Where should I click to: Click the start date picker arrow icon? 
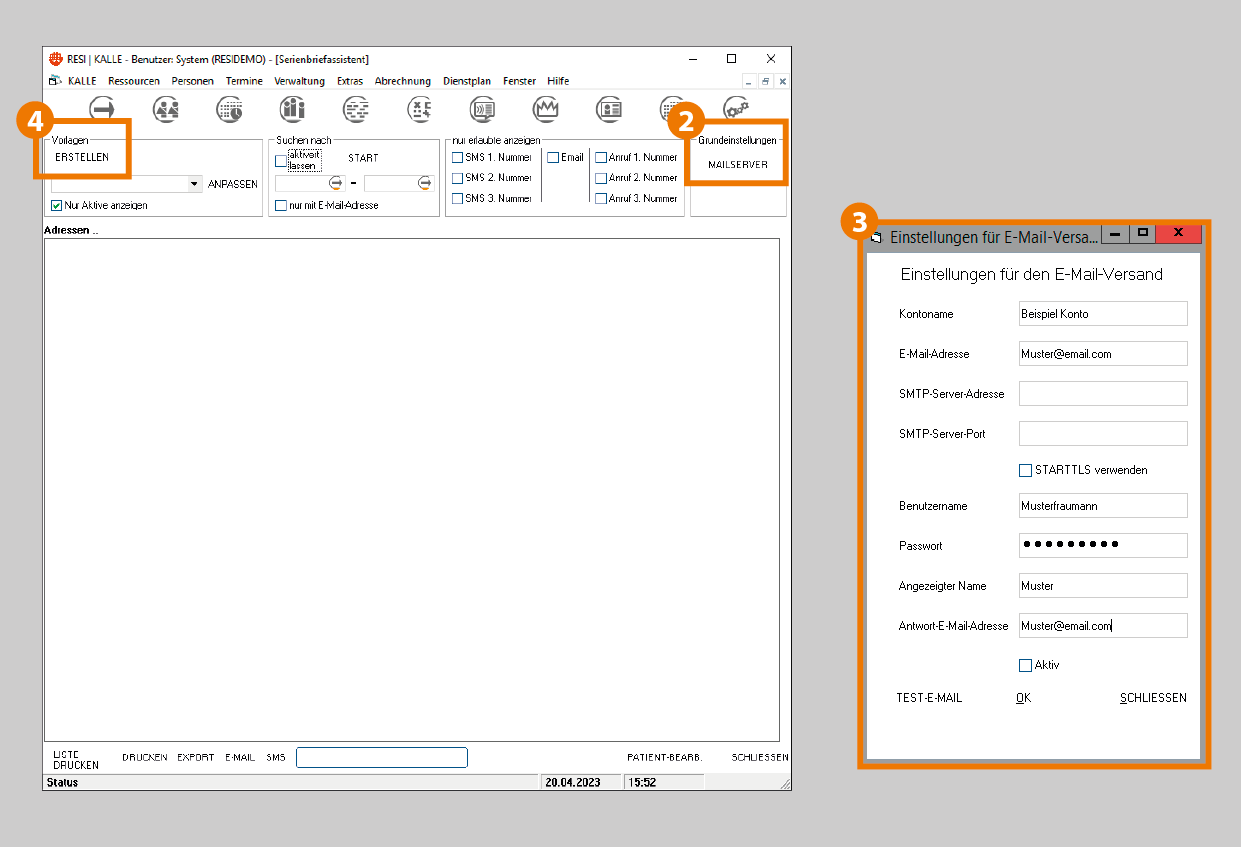(x=336, y=184)
